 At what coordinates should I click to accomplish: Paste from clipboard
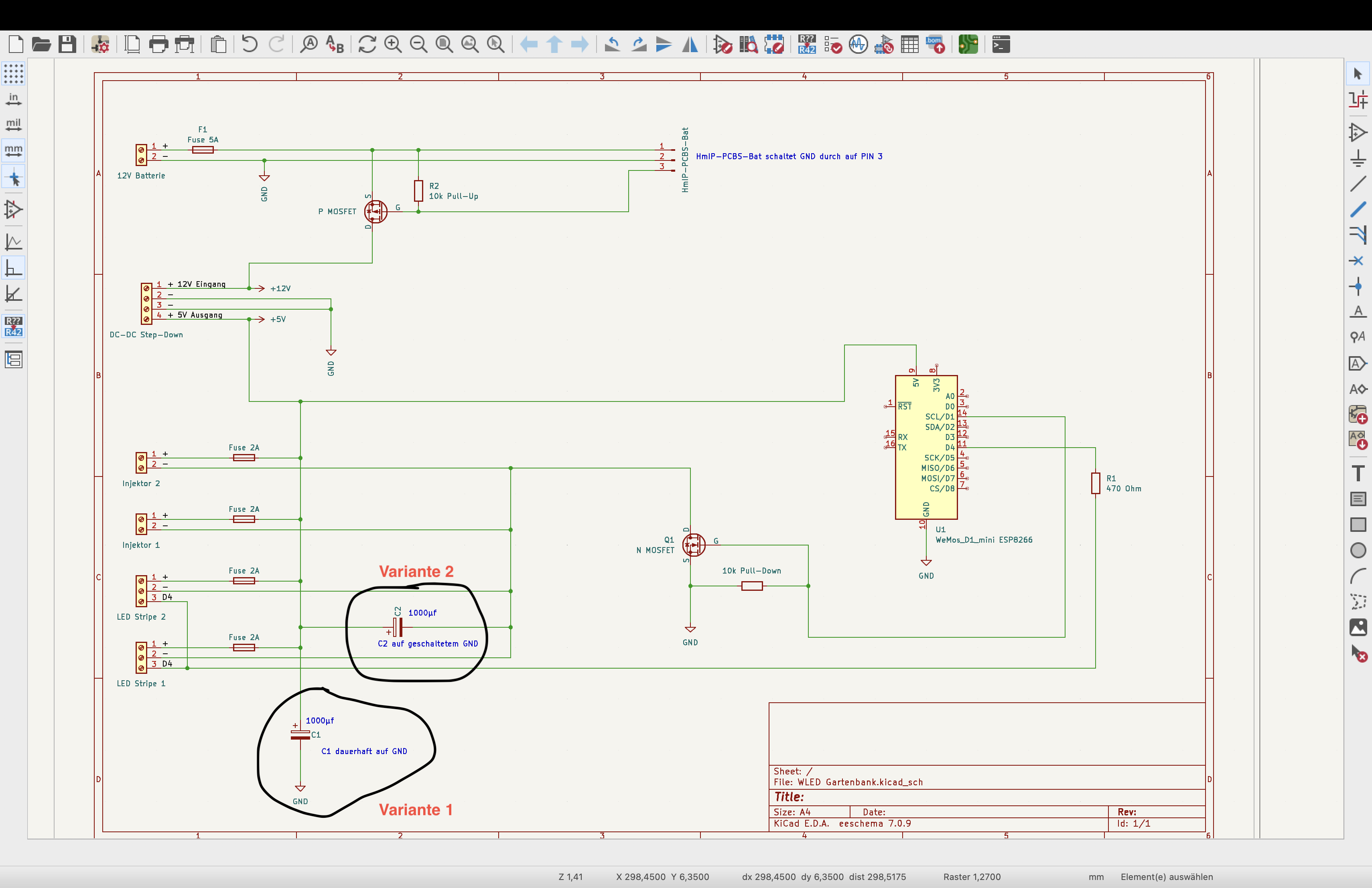point(219,45)
